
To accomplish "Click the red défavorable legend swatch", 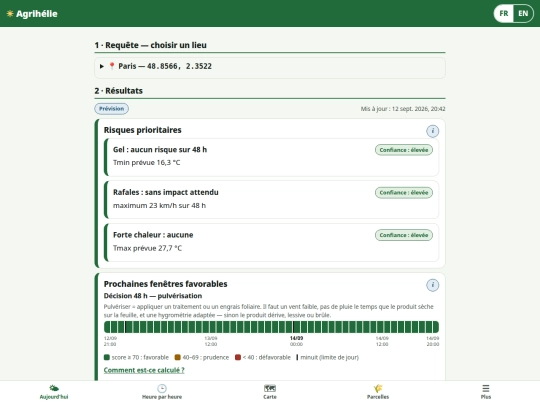I will tap(238, 357).
